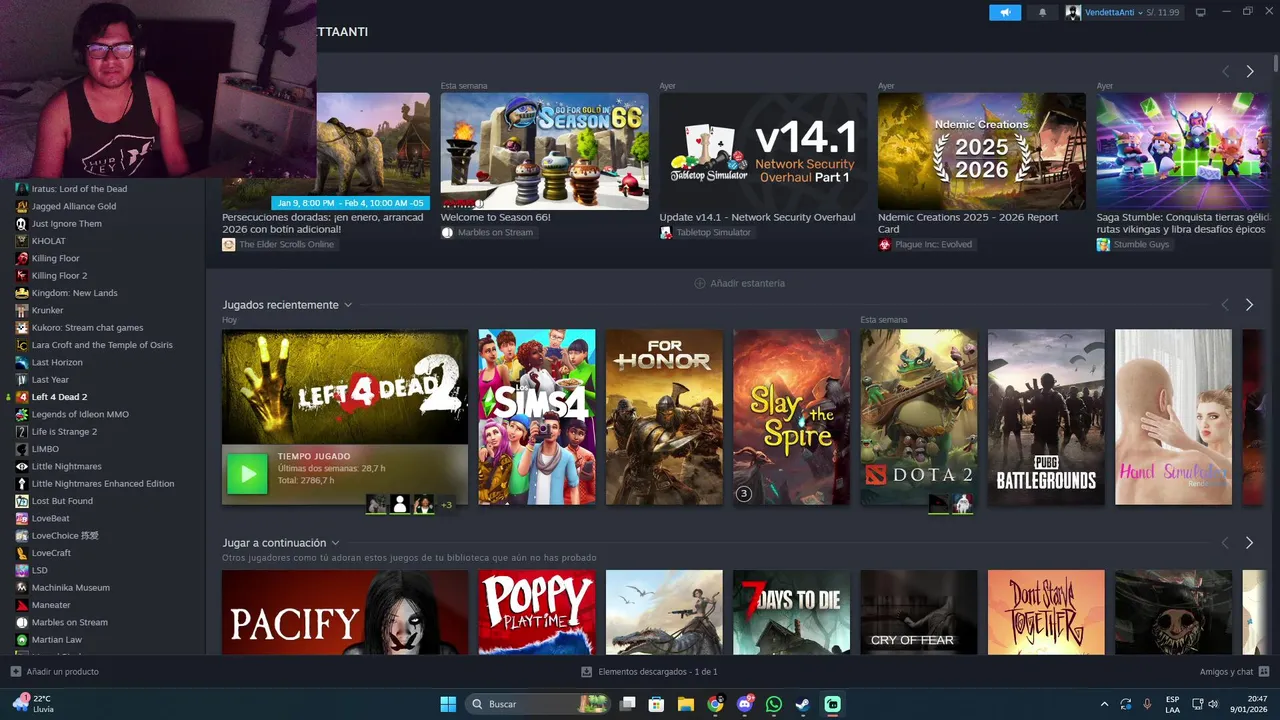This screenshot has width=1280, height=720.
Task: Expand the Jugar a continuación shelf dropdown
Action: pos(336,543)
